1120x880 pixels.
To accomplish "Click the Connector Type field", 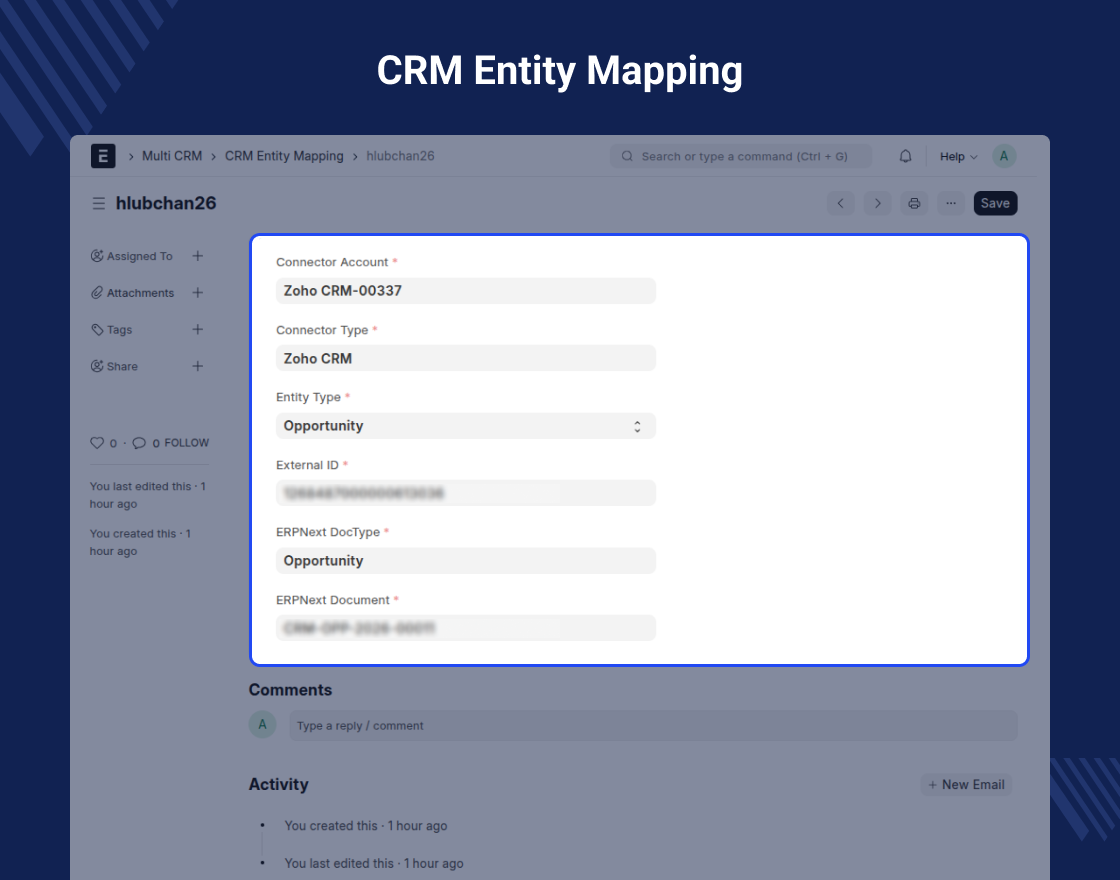I will [x=466, y=359].
